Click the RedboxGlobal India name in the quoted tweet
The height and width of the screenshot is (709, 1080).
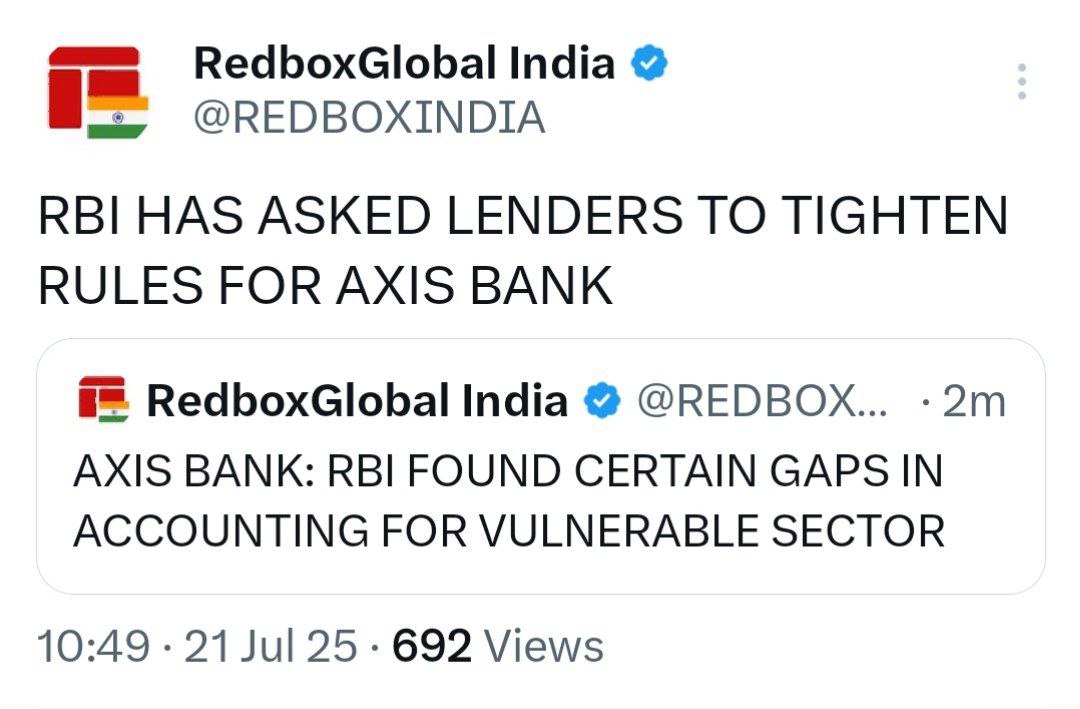357,402
